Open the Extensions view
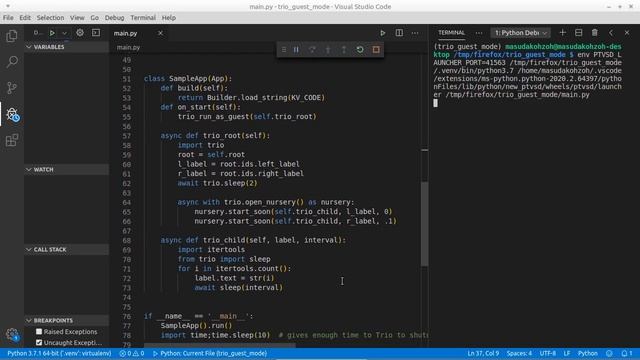 click(x=12, y=140)
